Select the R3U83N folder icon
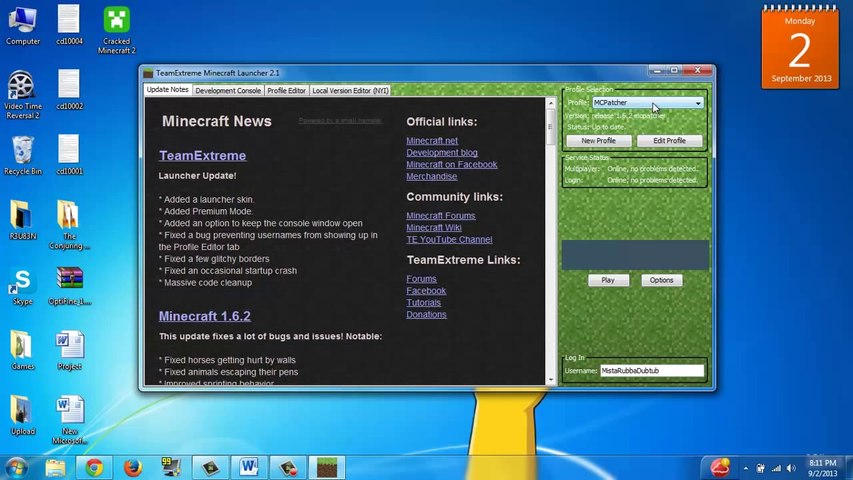This screenshot has height=480, width=853. [x=22, y=220]
